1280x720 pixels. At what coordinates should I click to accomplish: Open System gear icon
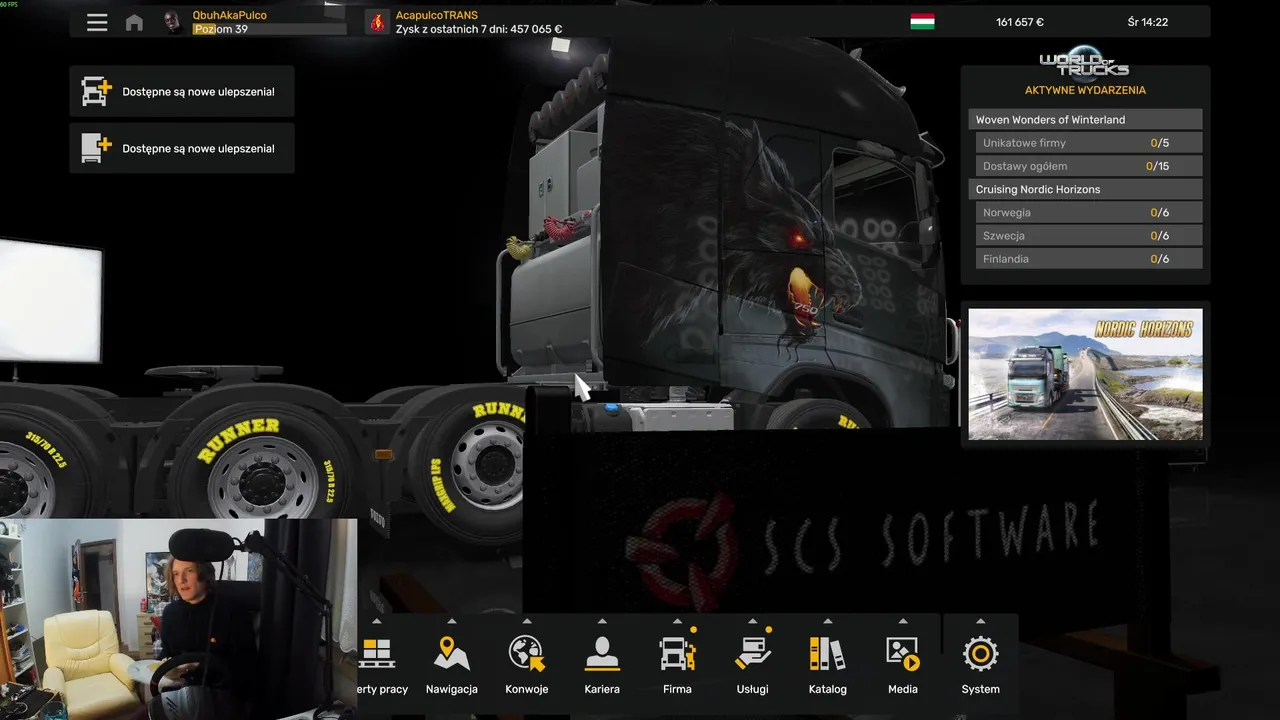(980, 654)
